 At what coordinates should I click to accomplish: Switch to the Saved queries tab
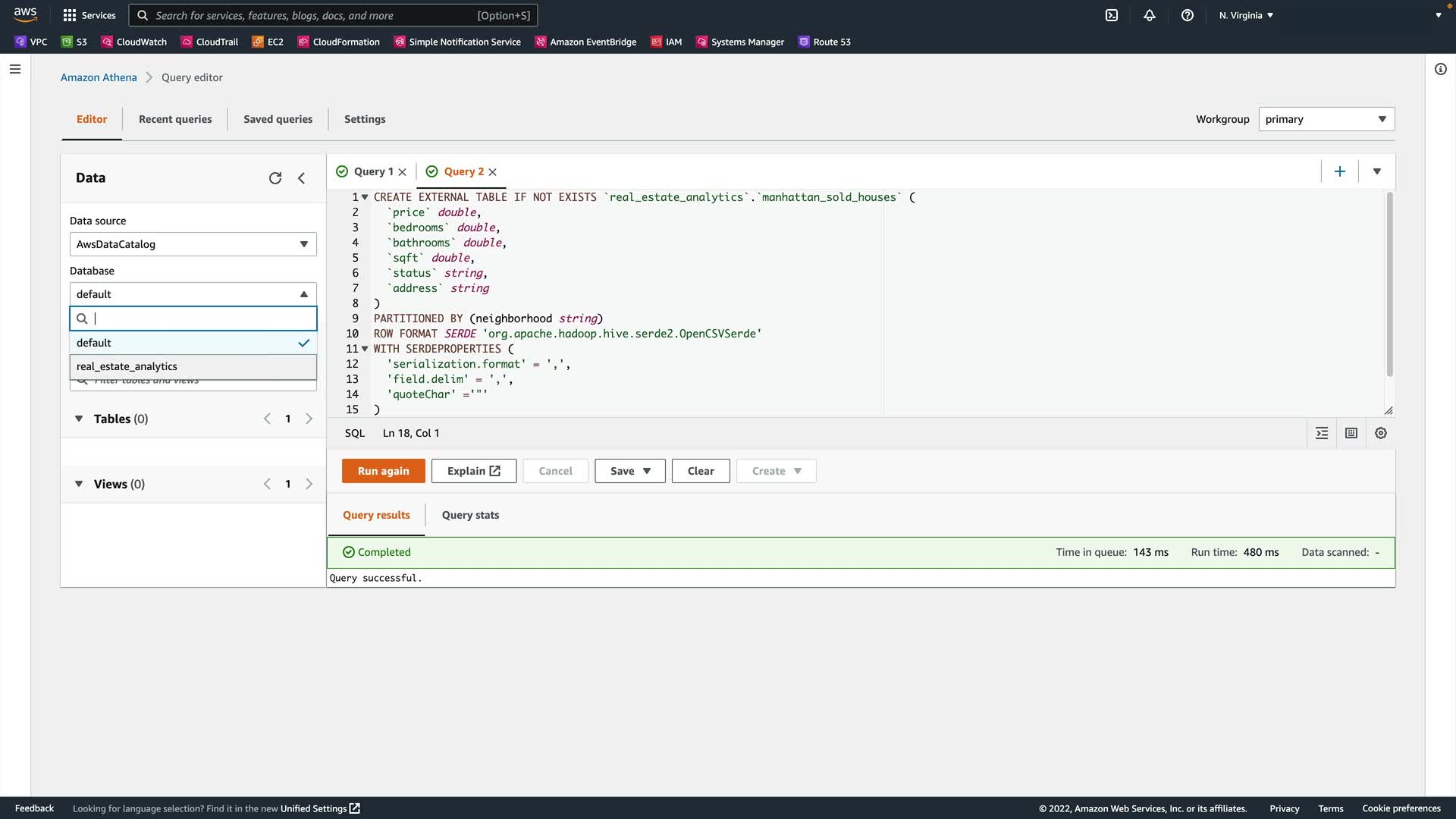(x=278, y=119)
